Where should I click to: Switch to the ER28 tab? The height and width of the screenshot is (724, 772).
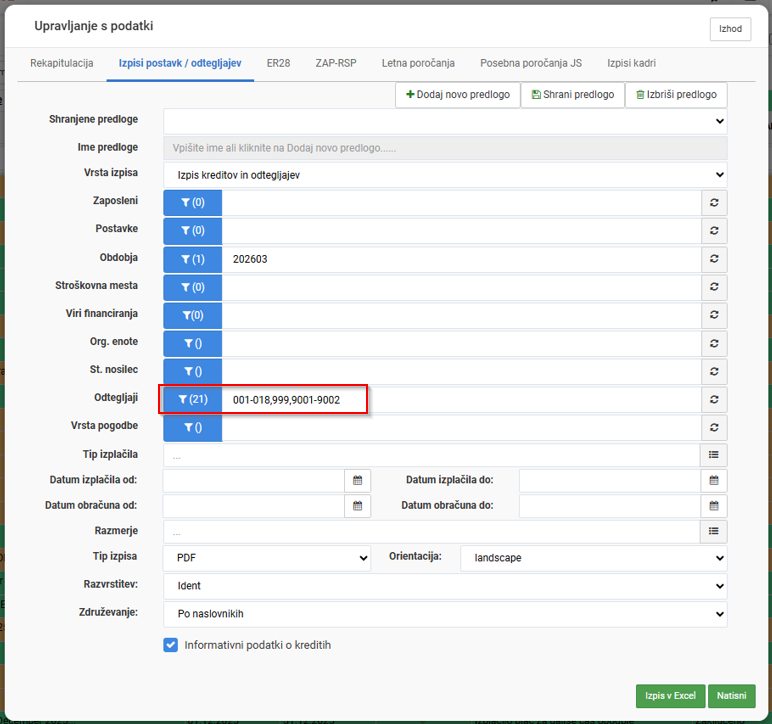point(278,63)
